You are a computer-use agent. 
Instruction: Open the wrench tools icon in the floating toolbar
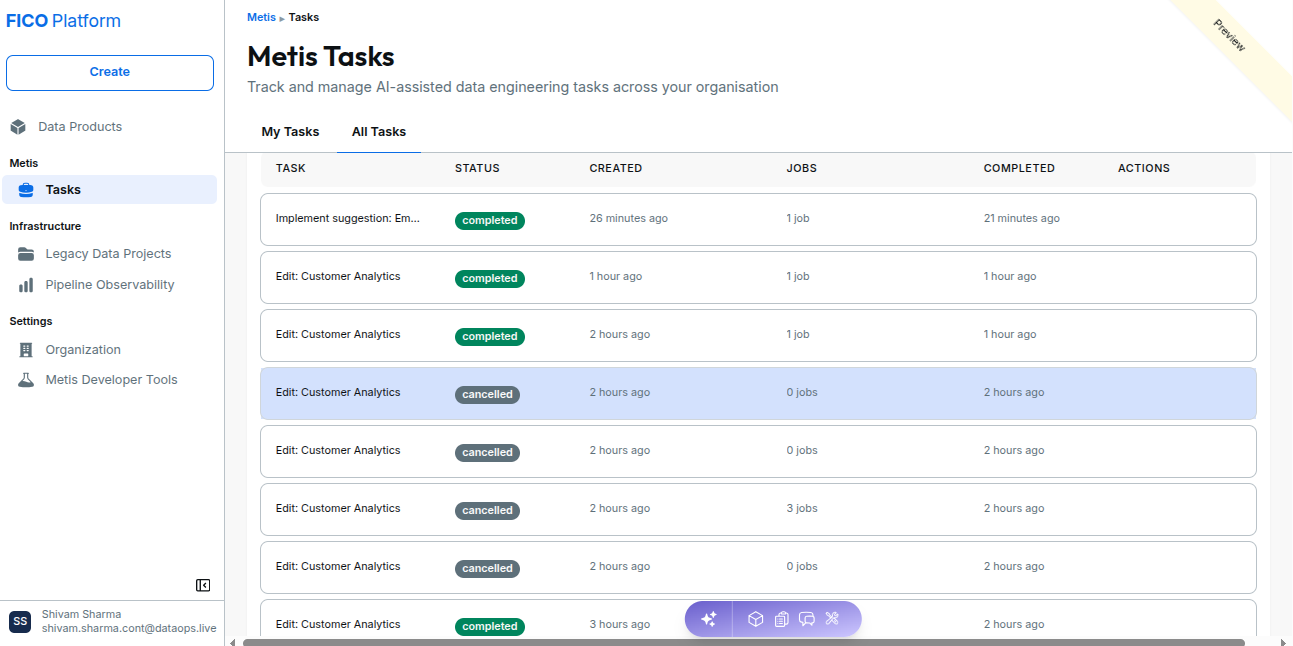pyautogui.click(x=832, y=619)
